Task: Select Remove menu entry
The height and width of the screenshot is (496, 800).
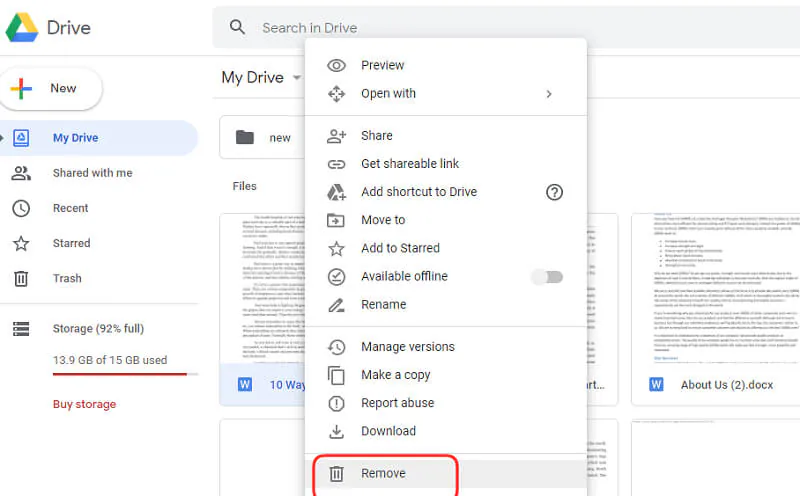Action: click(446, 474)
